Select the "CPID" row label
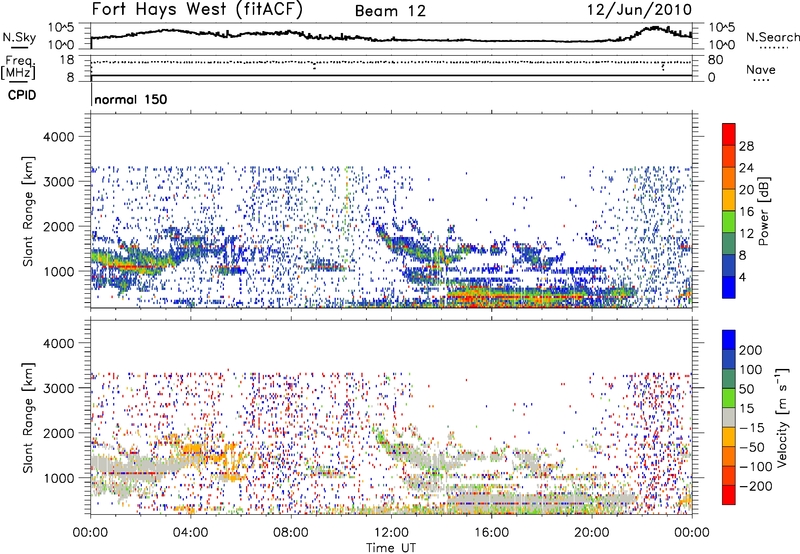This screenshot has width=800, height=554. pyautogui.click(x=22, y=95)
